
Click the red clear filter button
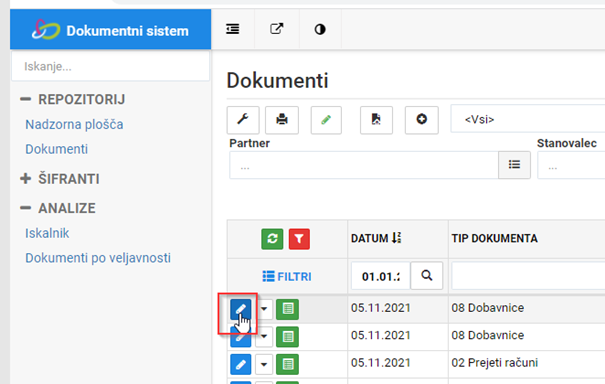pyautogui.click(x=299, y=239)
